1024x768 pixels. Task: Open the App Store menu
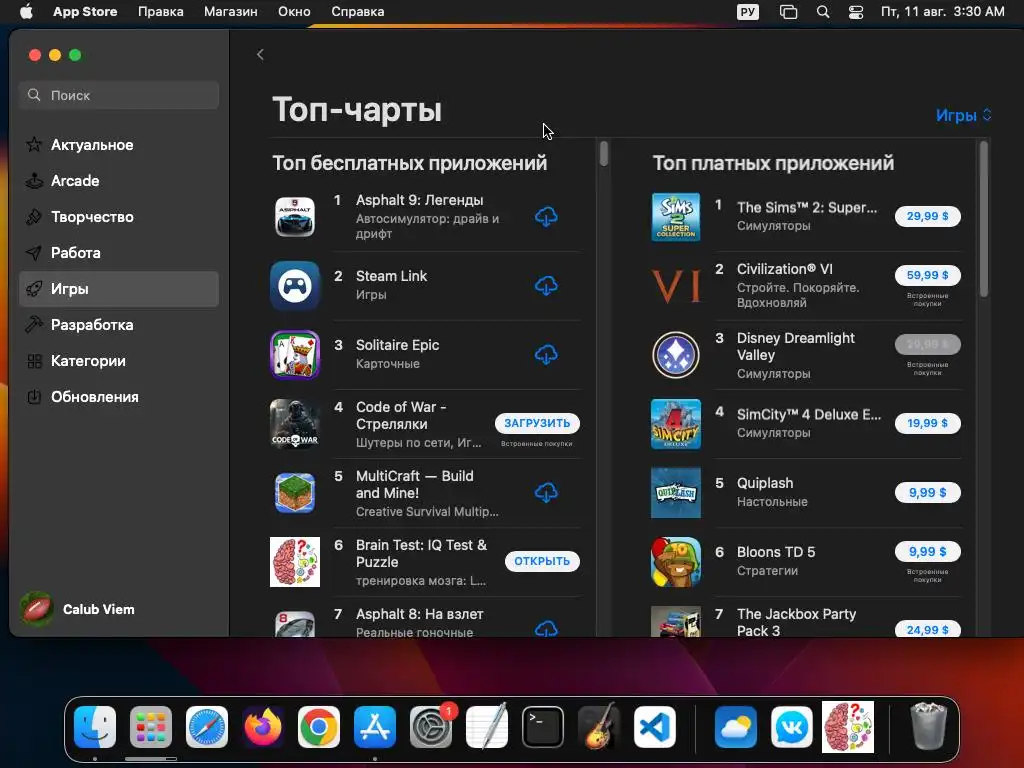coord(85,12)
